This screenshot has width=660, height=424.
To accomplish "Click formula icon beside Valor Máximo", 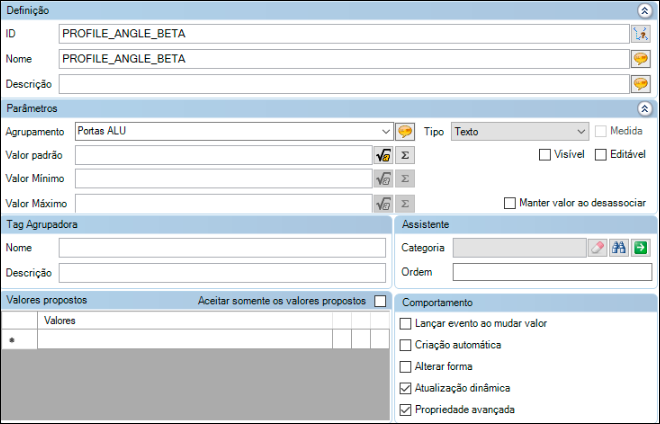I will pyautogui.click(x=383, y=204).
